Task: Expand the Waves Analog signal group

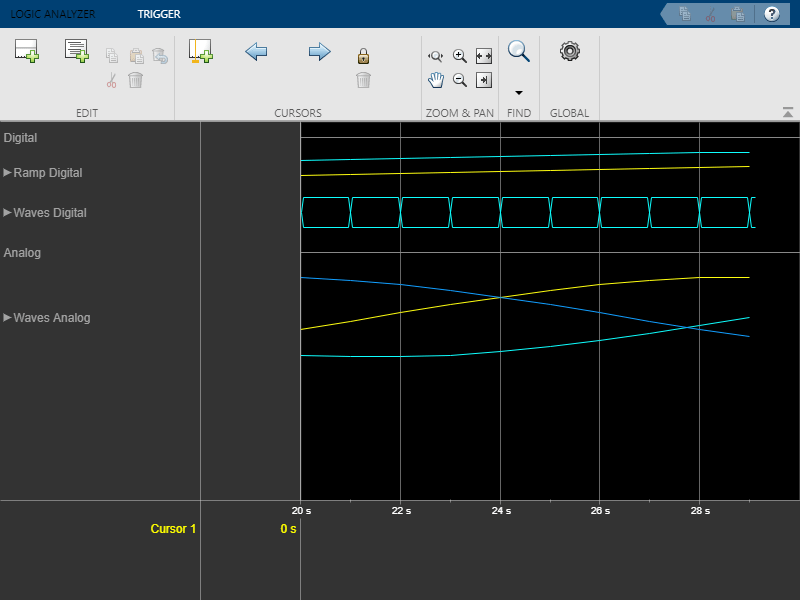Action: coord(8,318)
